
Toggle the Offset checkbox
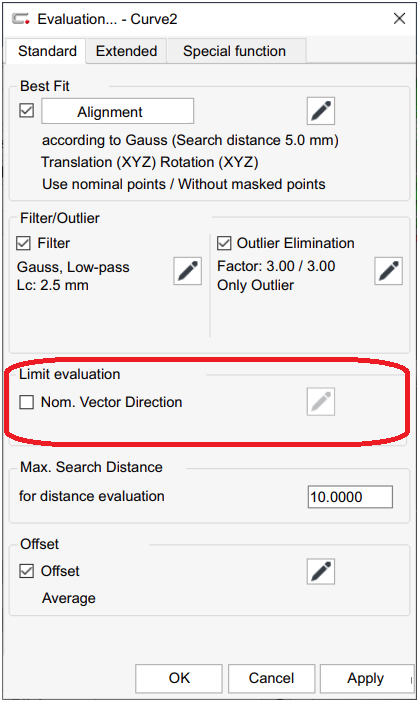[26, 571]
